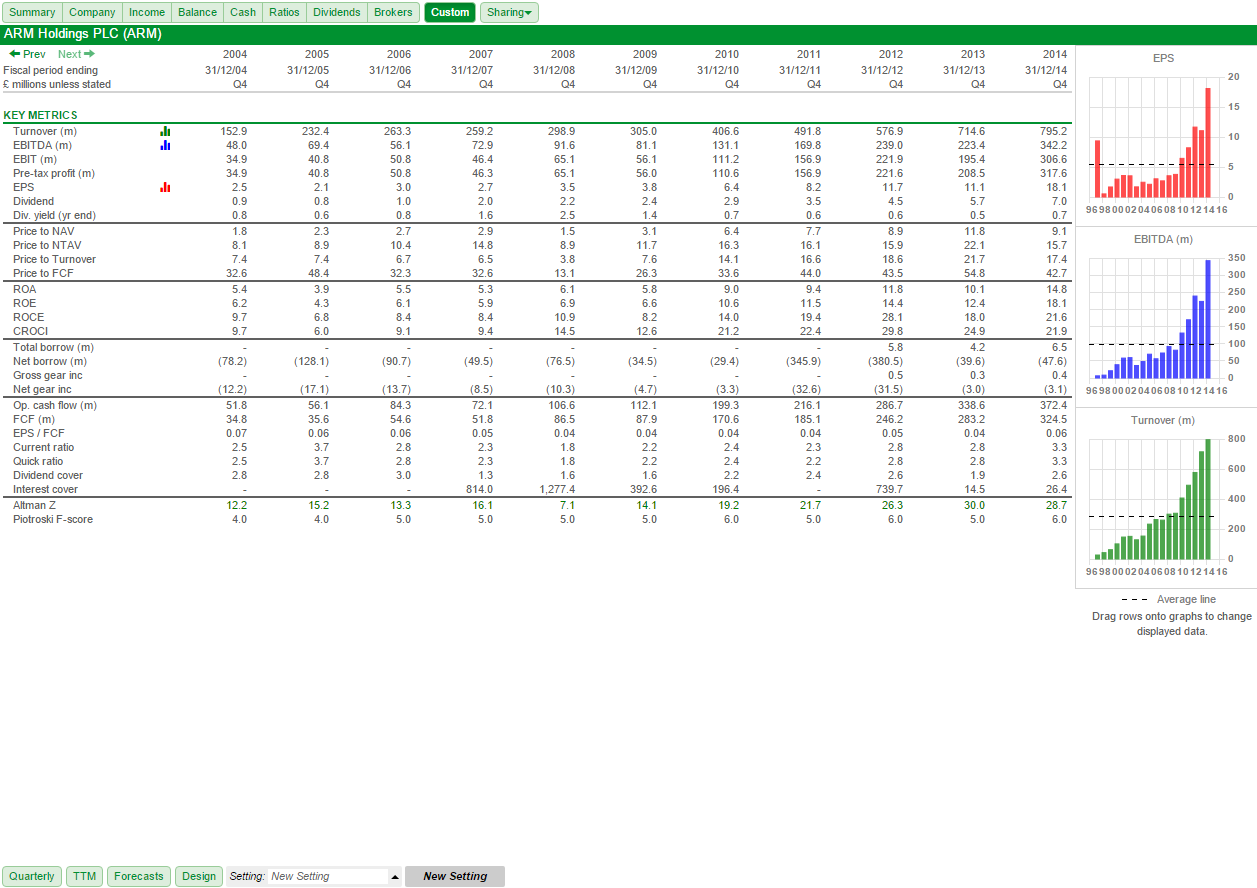
Task: Select the Turnover (m) row label
Action: (45, 131)
